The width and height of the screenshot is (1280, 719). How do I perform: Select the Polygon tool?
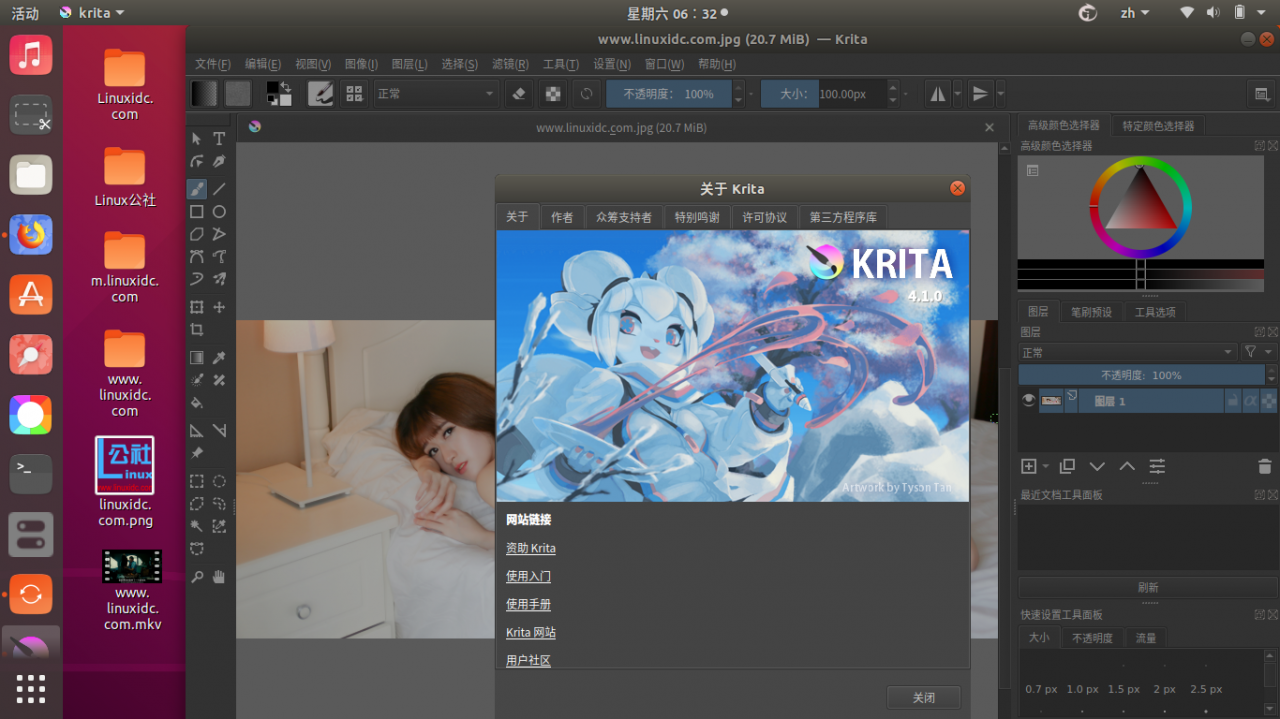pyautogui.click(x=197, y=234)
